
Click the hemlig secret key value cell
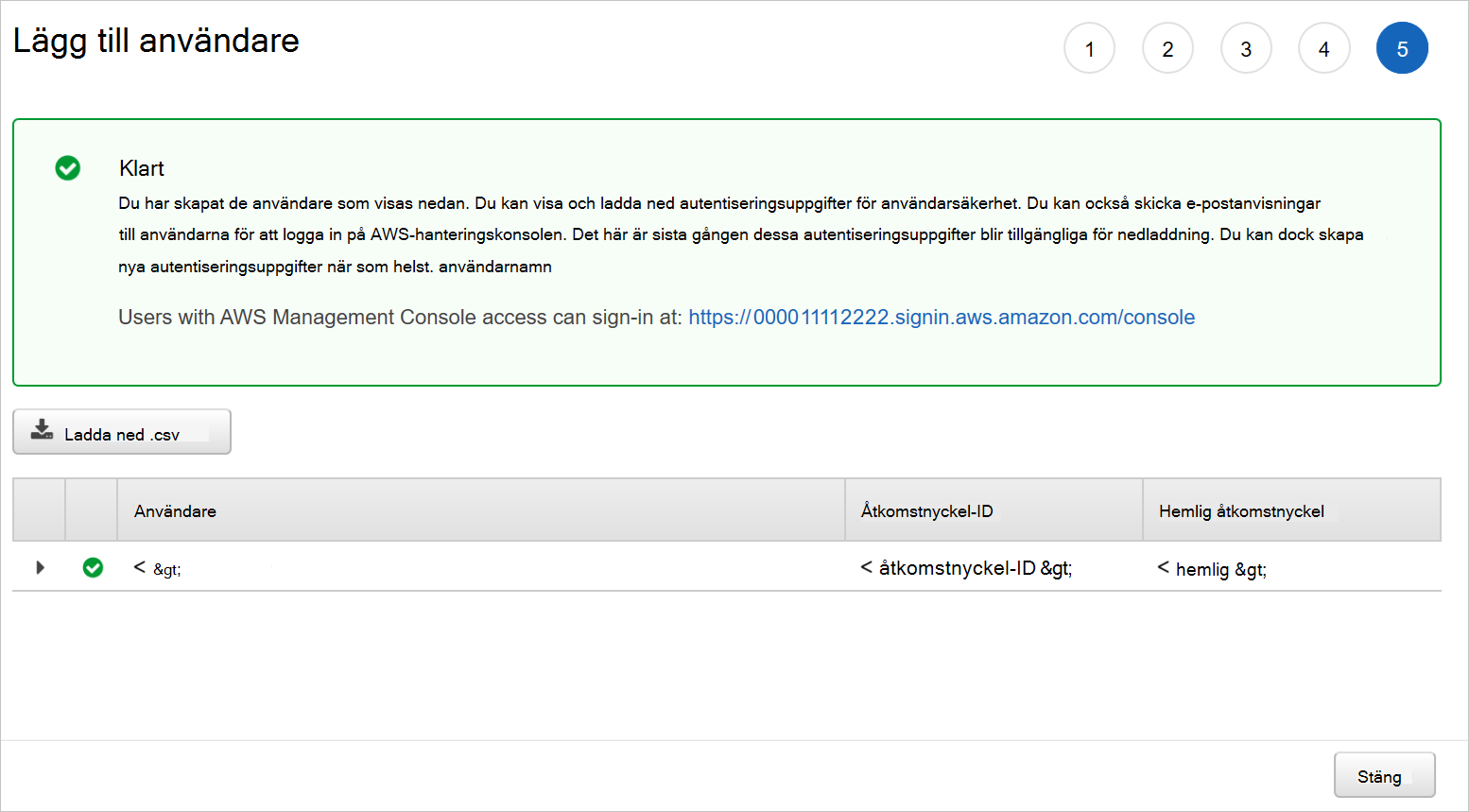pos(1291,568)
